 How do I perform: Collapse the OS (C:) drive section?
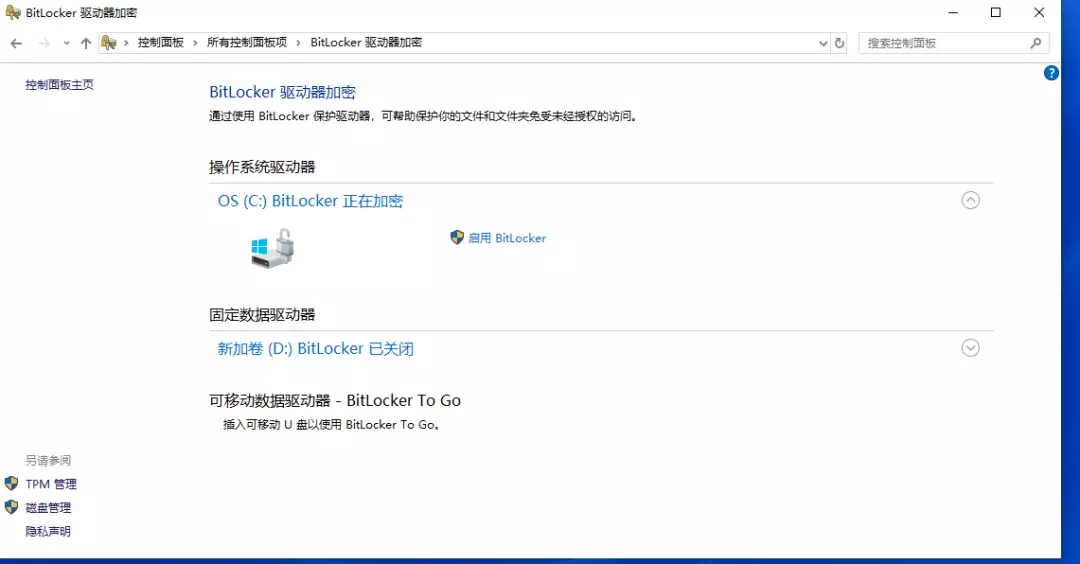click(970, 200)
